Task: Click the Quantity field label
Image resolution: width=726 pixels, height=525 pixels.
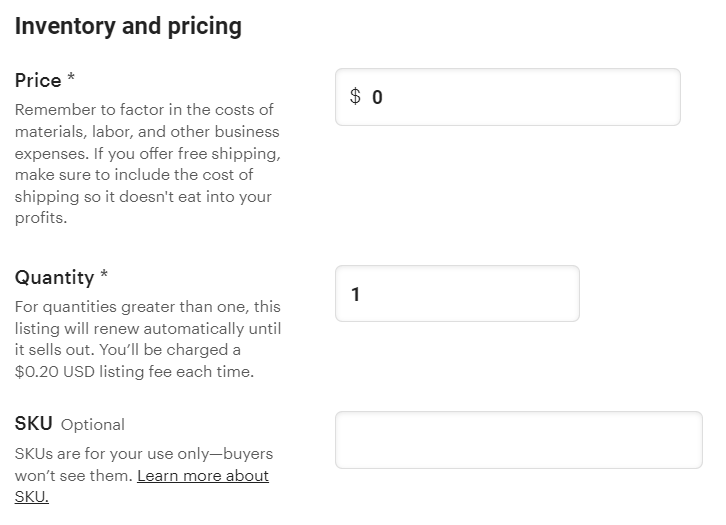Action: [54, 277]
